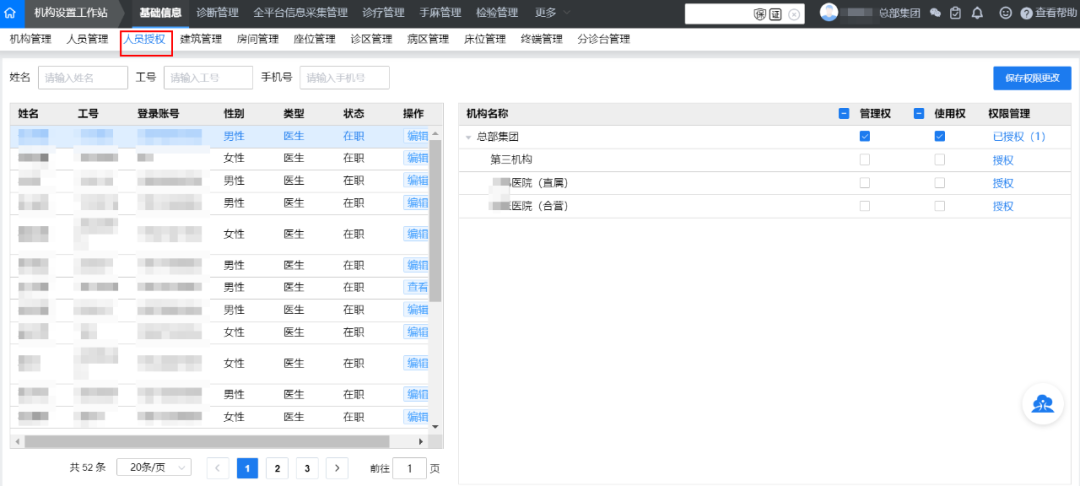Click the smiley feedback icon

point(1005,13)
